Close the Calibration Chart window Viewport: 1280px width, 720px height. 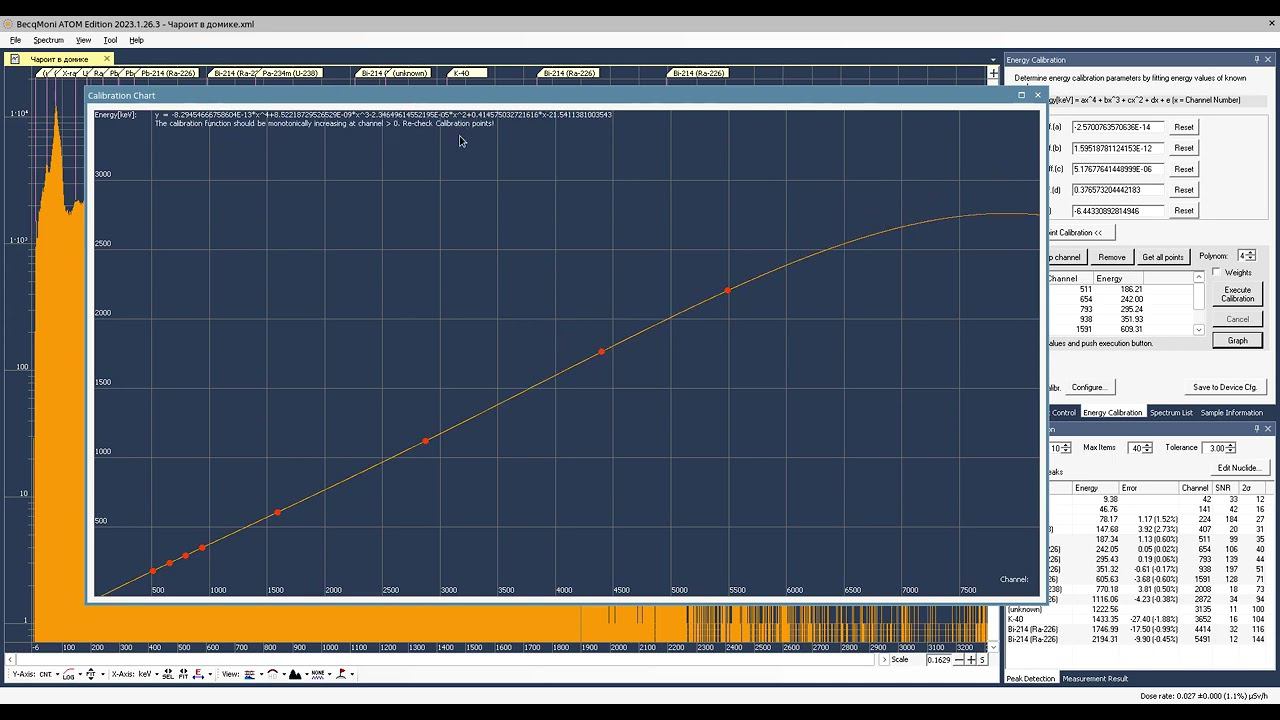pyautogui.click(x=1037, y=95)
